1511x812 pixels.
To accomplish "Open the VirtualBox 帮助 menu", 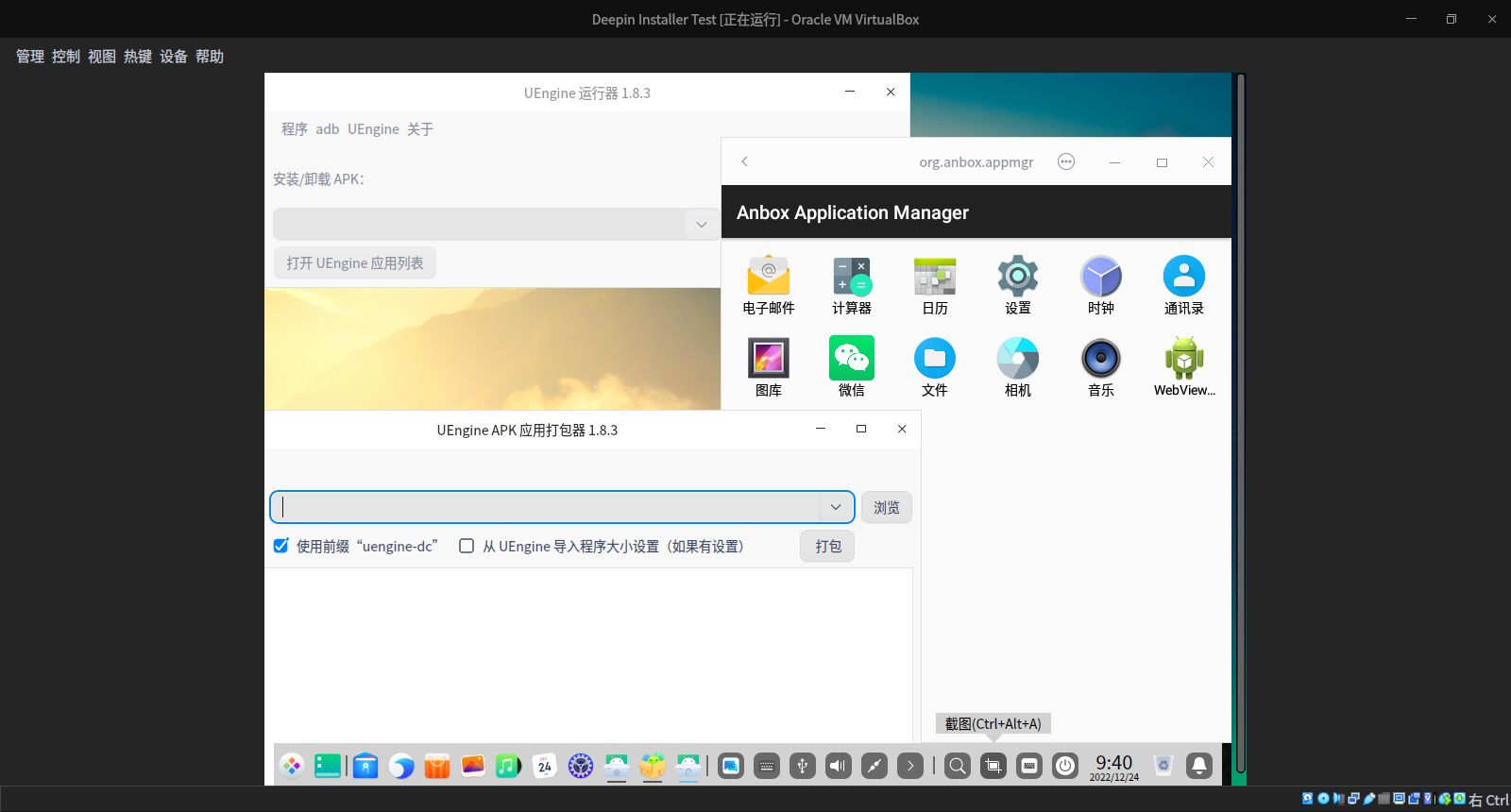I will (210, 57).
